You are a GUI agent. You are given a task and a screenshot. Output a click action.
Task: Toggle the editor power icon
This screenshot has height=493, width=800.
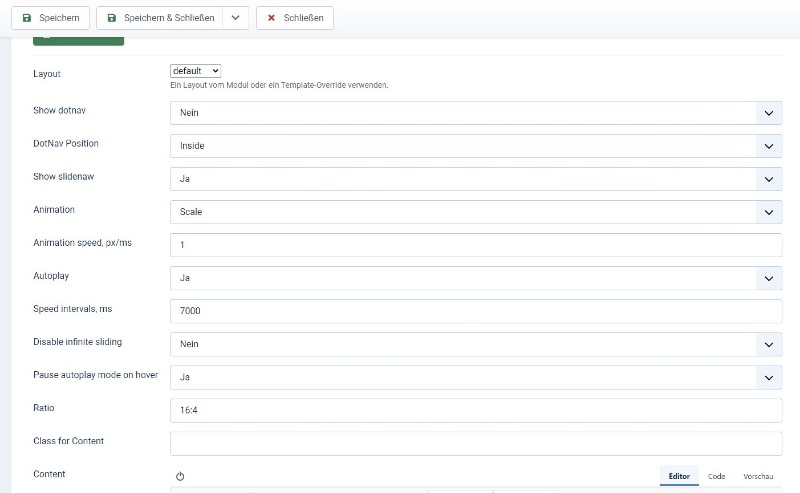click(x=180, y=477)
